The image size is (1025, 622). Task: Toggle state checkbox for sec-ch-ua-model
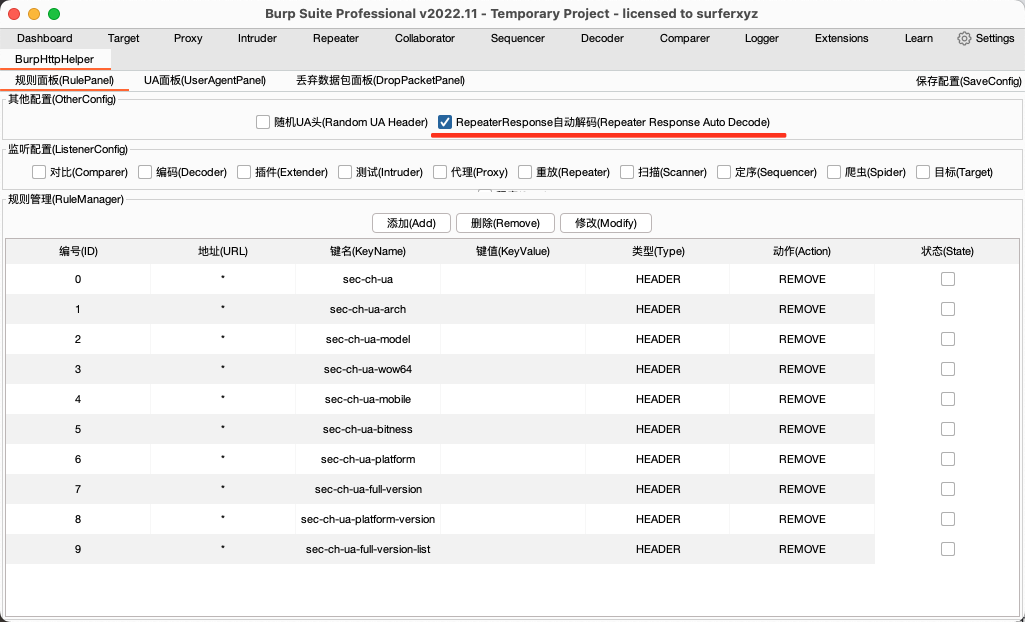coord(948,339)
